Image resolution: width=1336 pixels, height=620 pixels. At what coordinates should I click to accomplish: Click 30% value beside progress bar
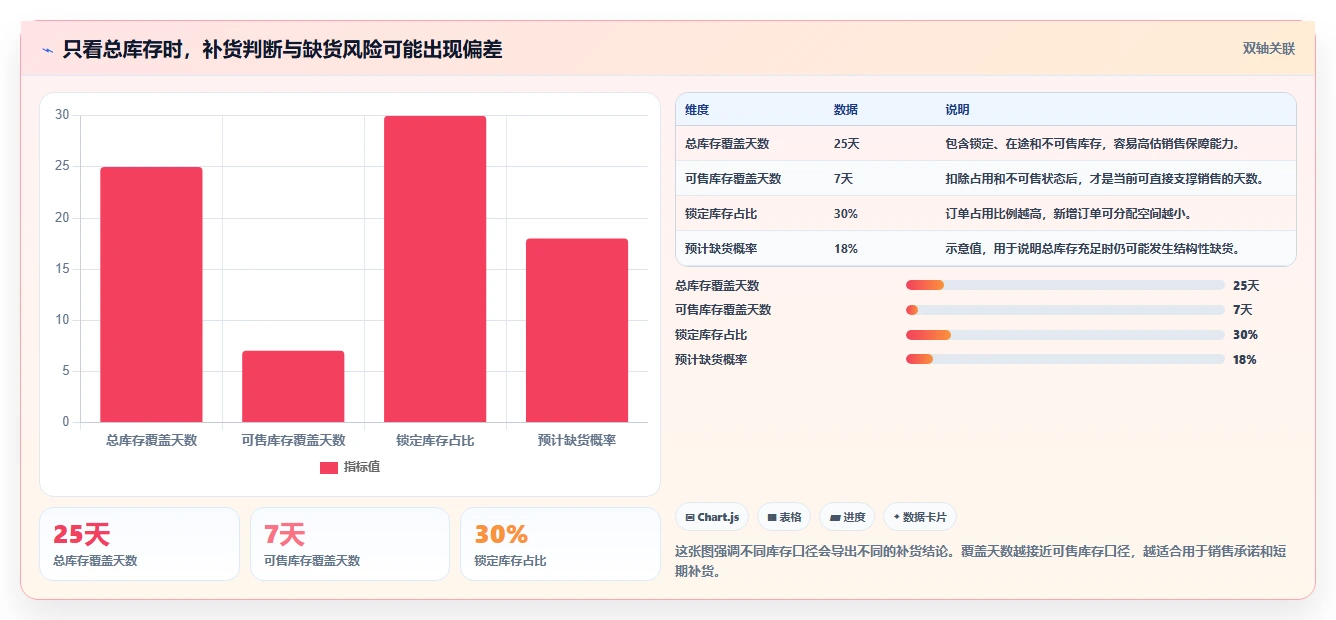point(1245,335)
